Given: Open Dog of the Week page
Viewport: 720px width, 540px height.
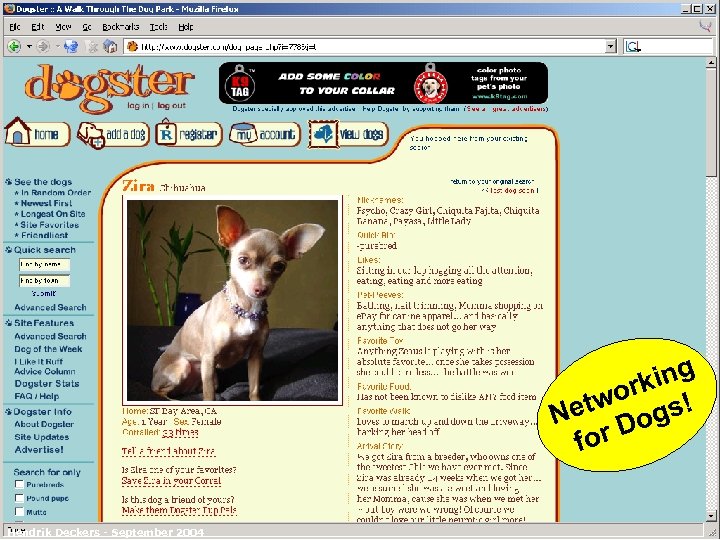Looking at the screenshot, I should click(48, 349).
